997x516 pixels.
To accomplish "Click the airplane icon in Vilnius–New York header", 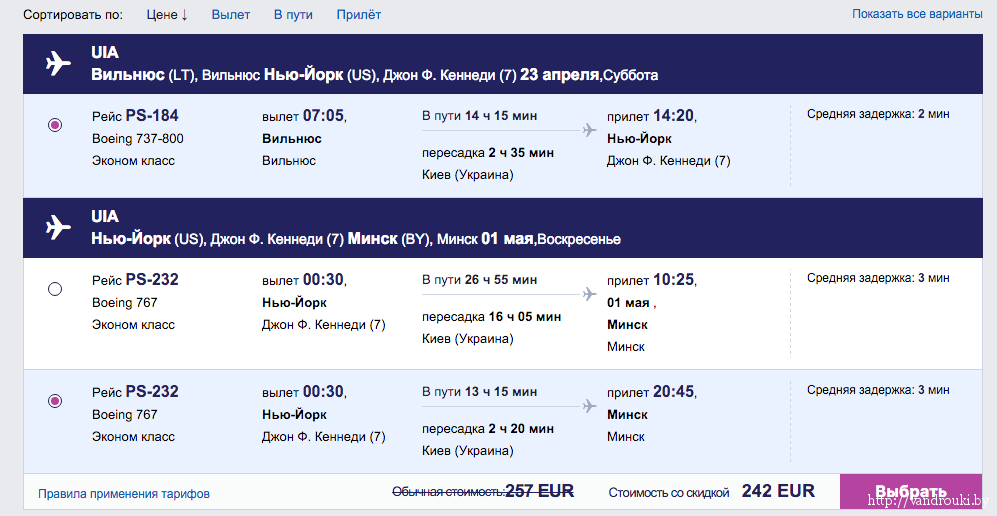I will [x=58, y=63].
